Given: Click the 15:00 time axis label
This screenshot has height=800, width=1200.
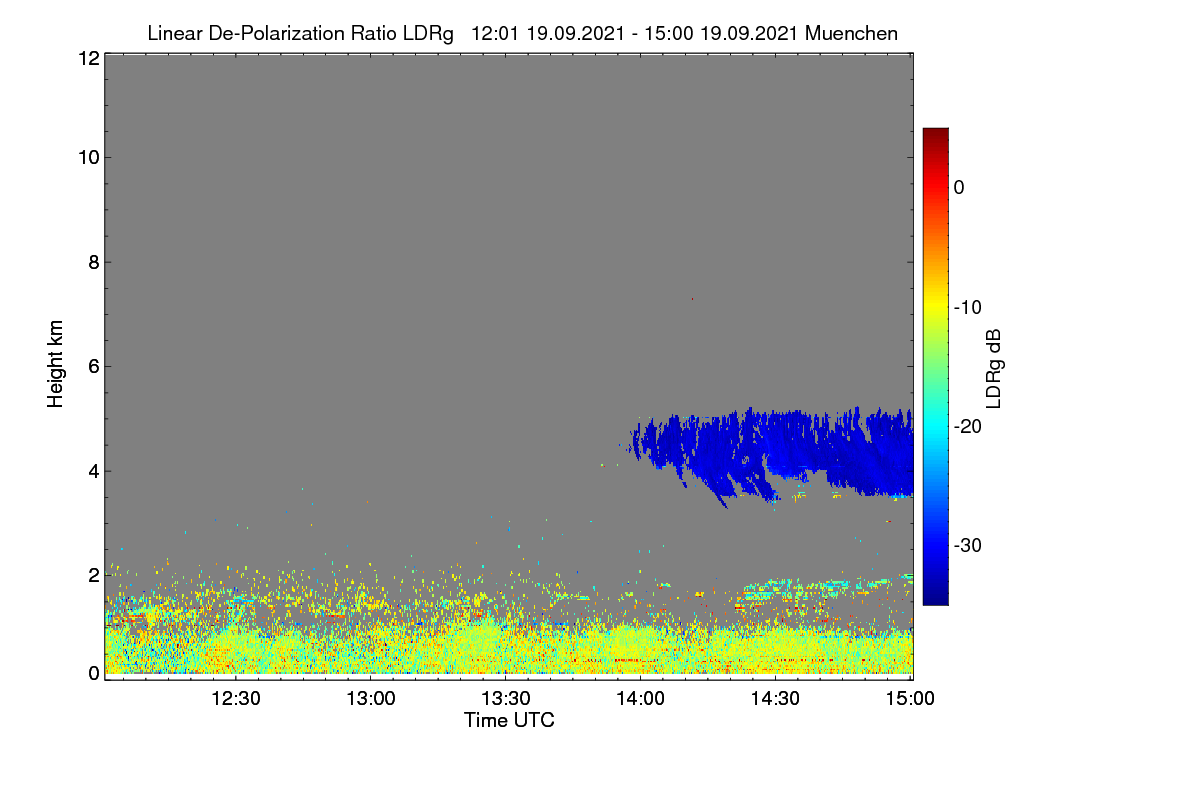Looking at the screenshot, I should coord(909,698).
